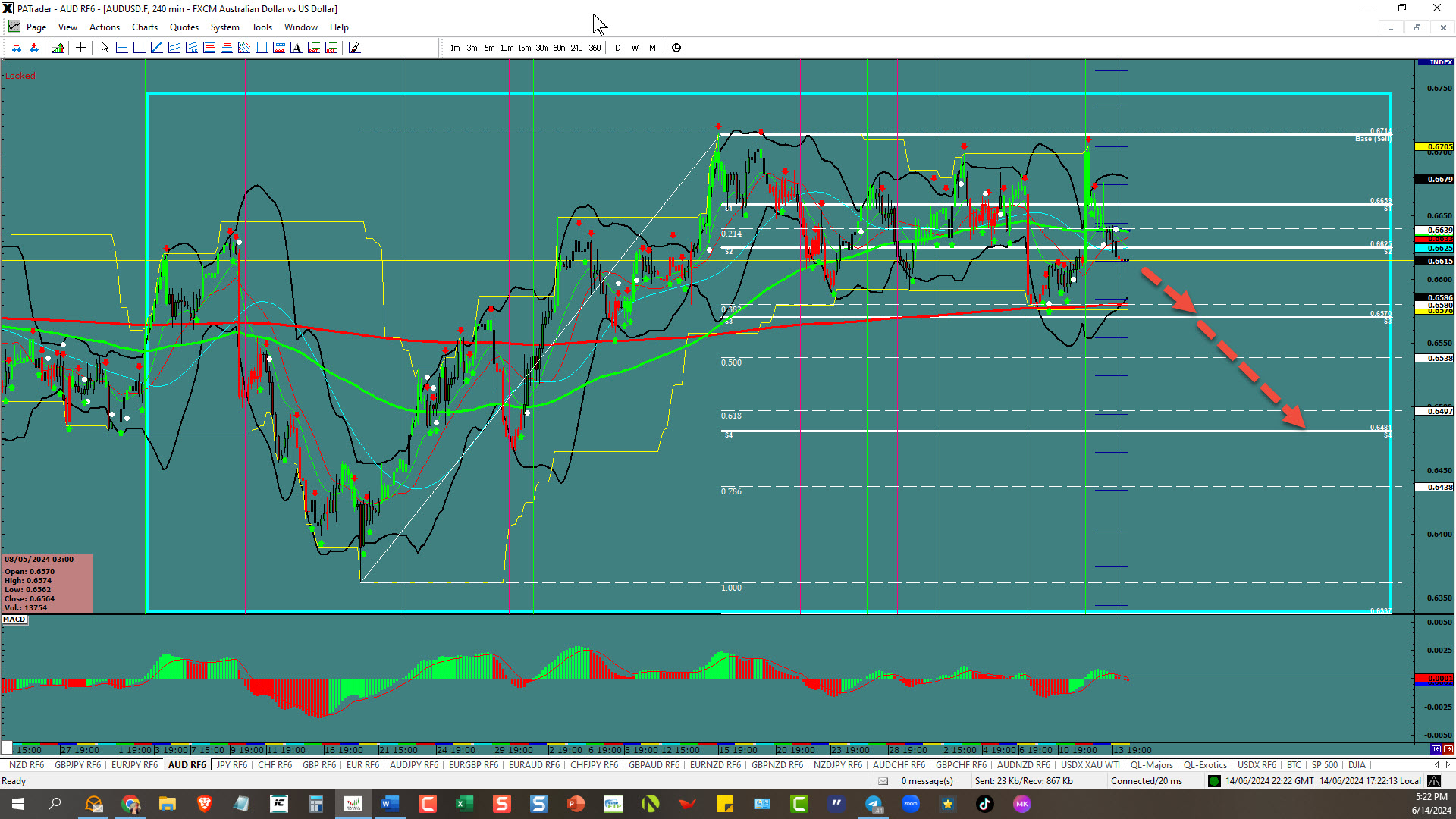
Task: Select the arrow pointer tool
Action: (105, 48)
